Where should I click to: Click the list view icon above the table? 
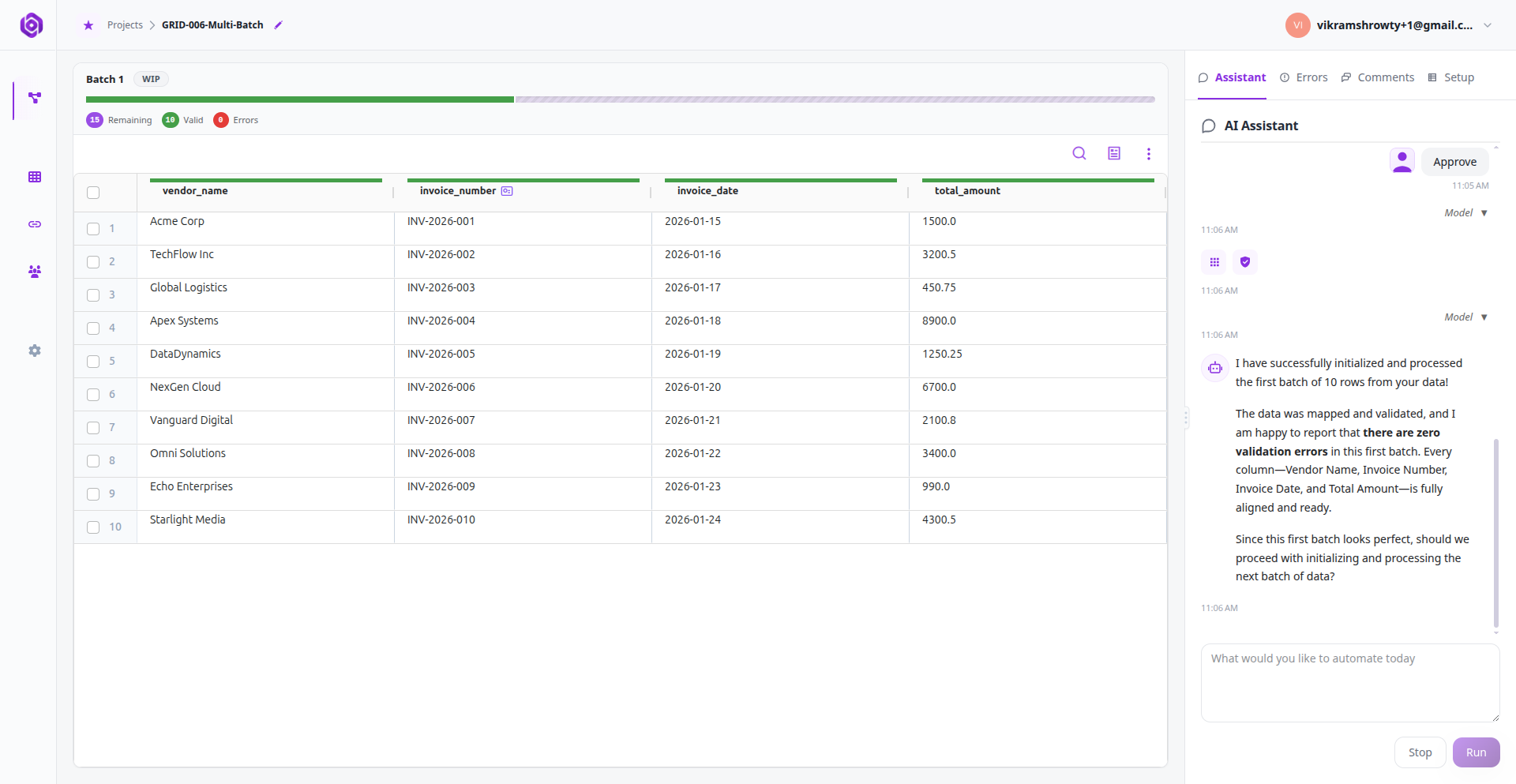click(1114, 153)
